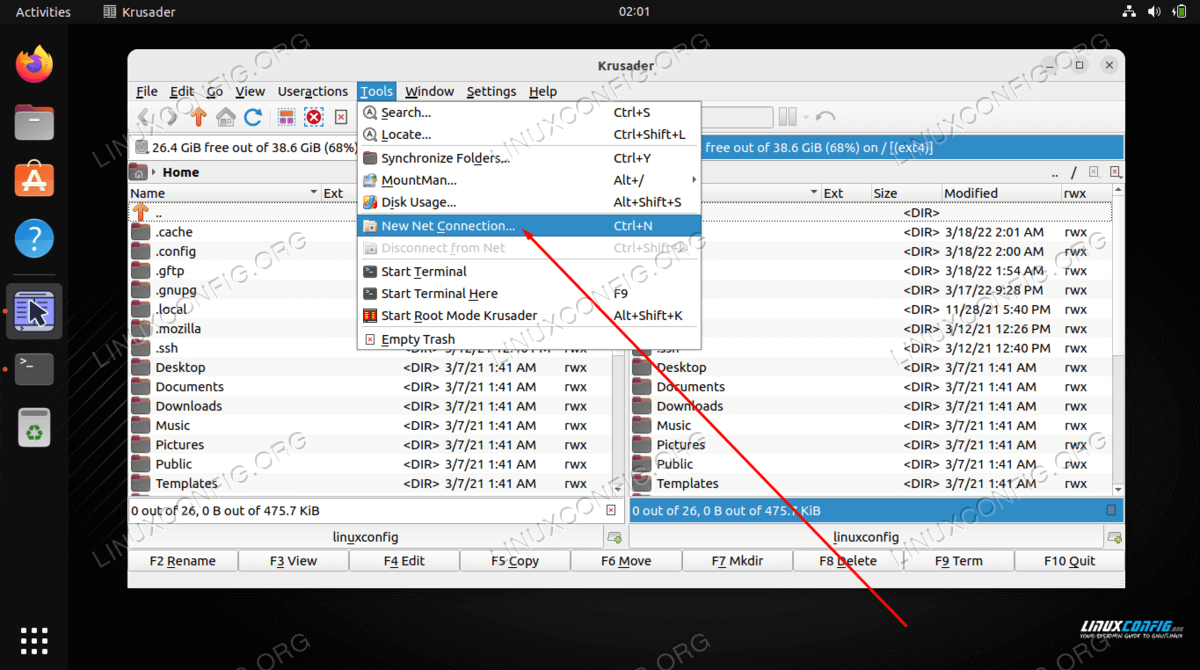The height and width of the screenshot is (670, 1200).
Task: Open Firefox from the dock
Action: [35, 65]
